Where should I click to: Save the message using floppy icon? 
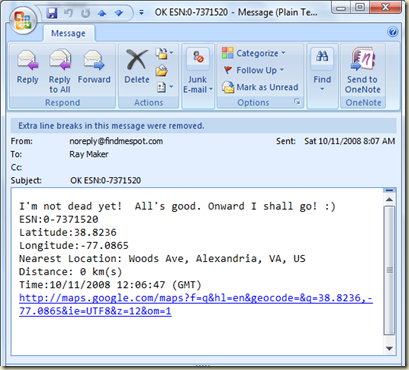click(x=52, y=13)
